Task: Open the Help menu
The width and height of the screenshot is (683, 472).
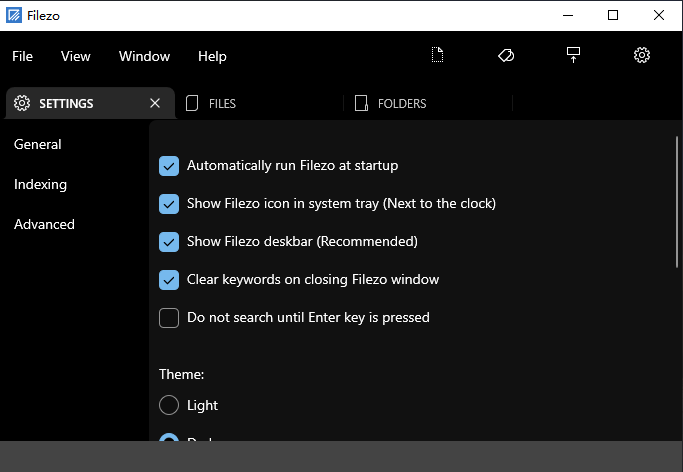Action: pyautogui.click(x=212, y=56)
